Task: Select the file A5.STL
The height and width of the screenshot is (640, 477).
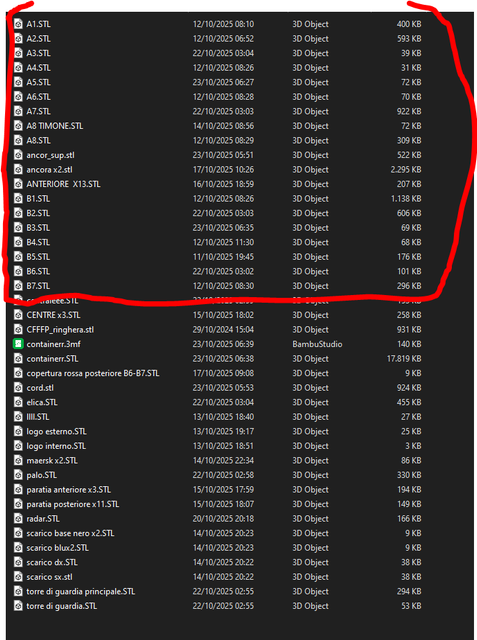Action: (39, 82)
